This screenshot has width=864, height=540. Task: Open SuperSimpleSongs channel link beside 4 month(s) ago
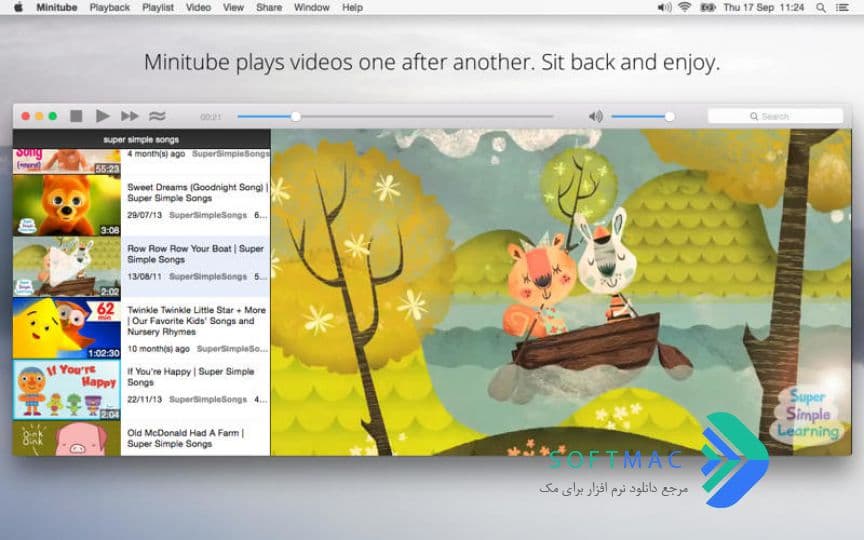pyautogui.click(x=231, y=154)
